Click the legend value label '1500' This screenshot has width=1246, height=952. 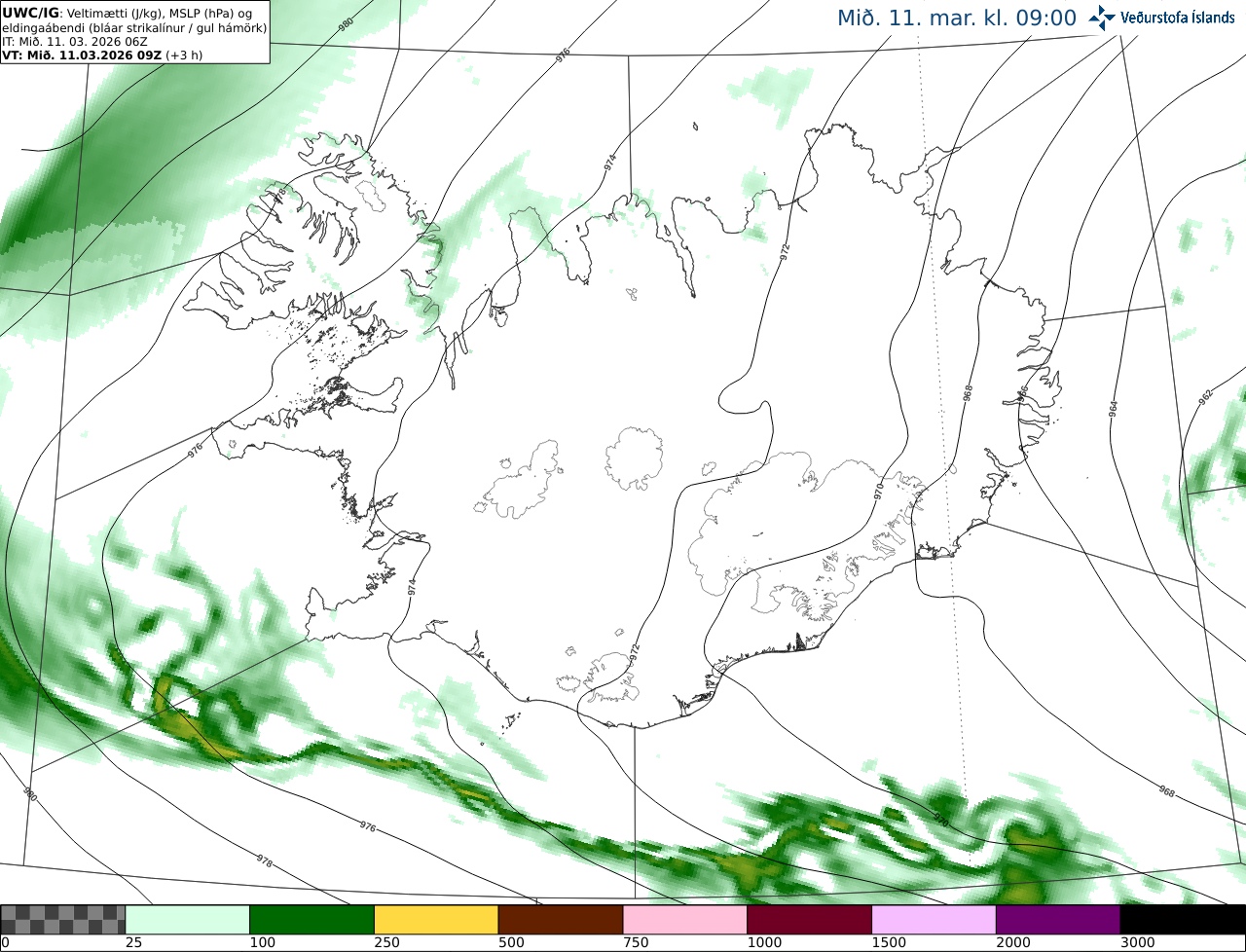[888, 943]
